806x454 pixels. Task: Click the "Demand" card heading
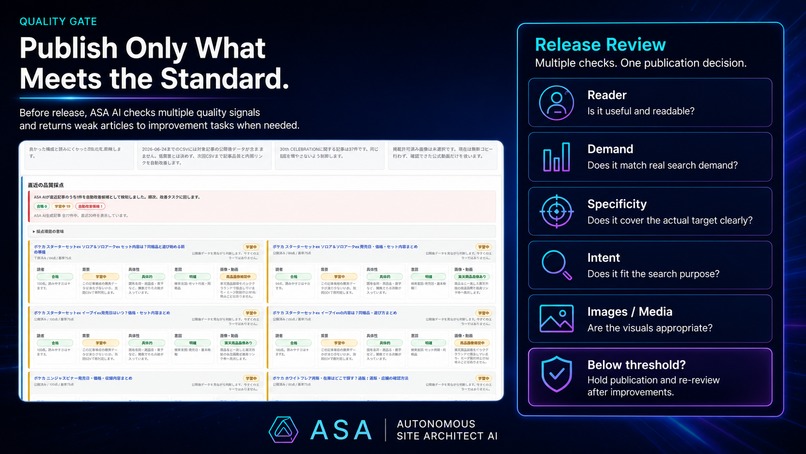point(610,149)
